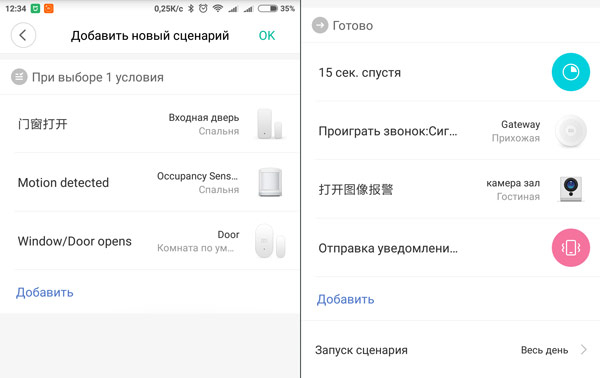The image size is (600, 378).
Task: Tap the Готово section header text
Action: tap(352, 26)
